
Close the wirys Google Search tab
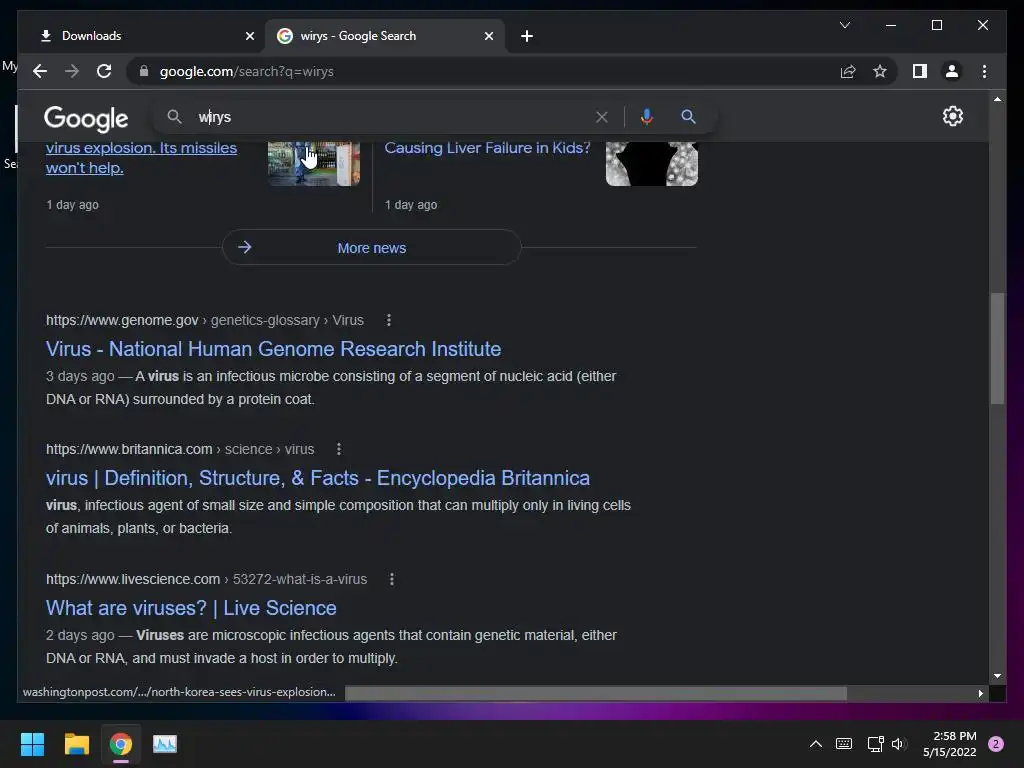click(488, 36)
